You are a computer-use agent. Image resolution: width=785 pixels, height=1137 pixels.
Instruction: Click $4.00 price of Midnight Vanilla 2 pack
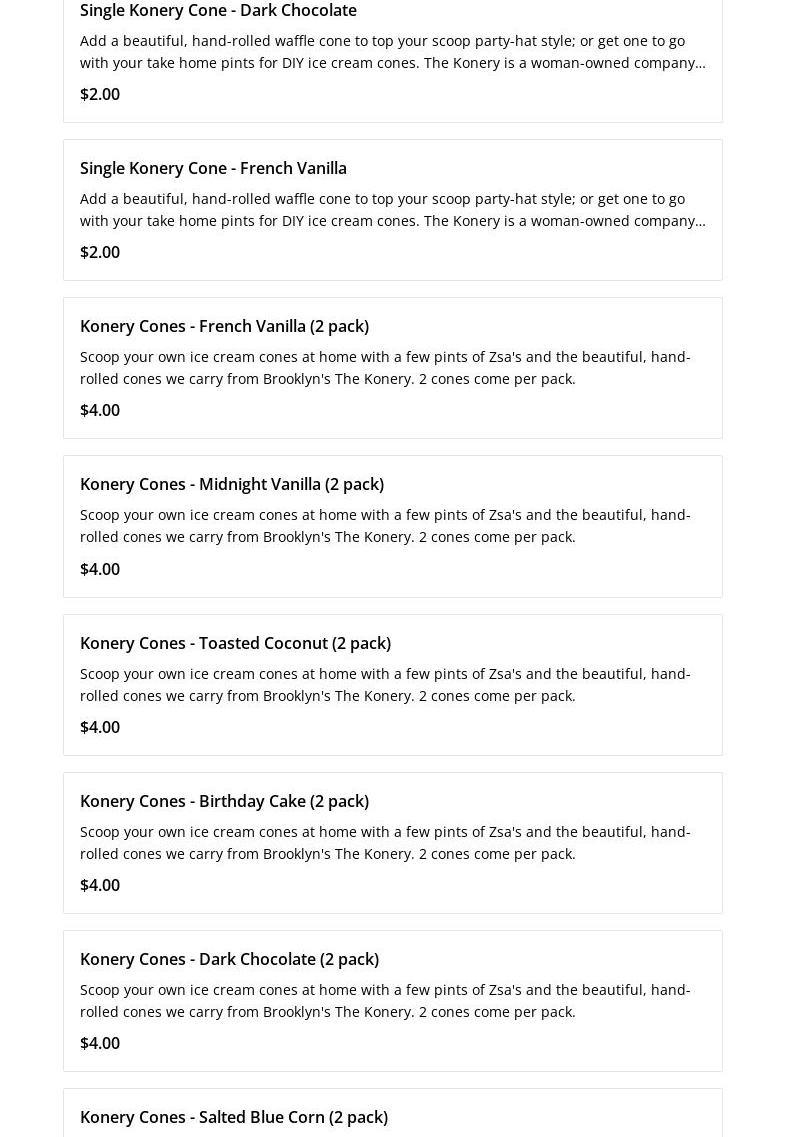click(100, 569)
